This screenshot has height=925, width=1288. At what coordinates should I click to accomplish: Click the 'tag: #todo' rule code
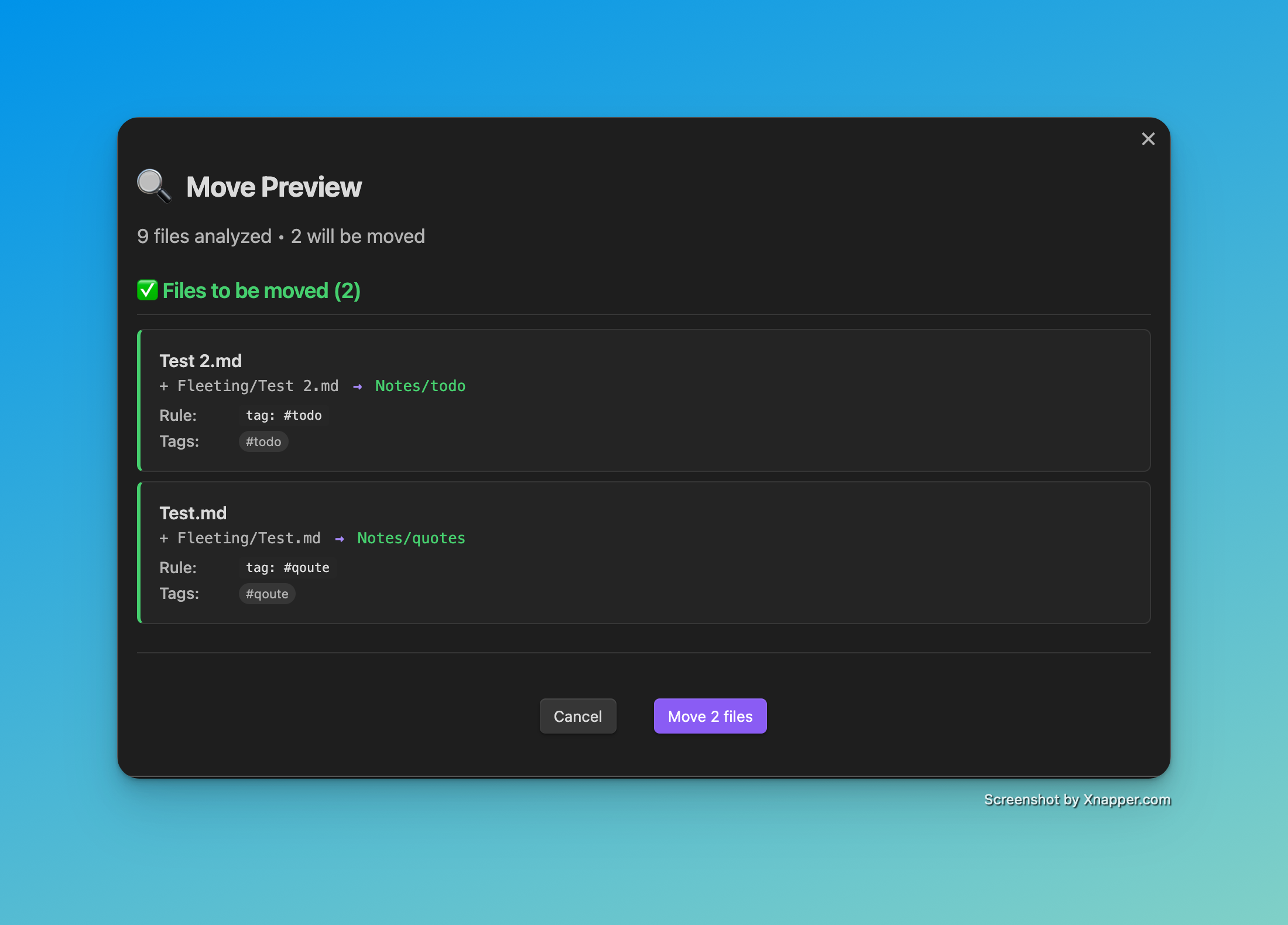point(283,415)
